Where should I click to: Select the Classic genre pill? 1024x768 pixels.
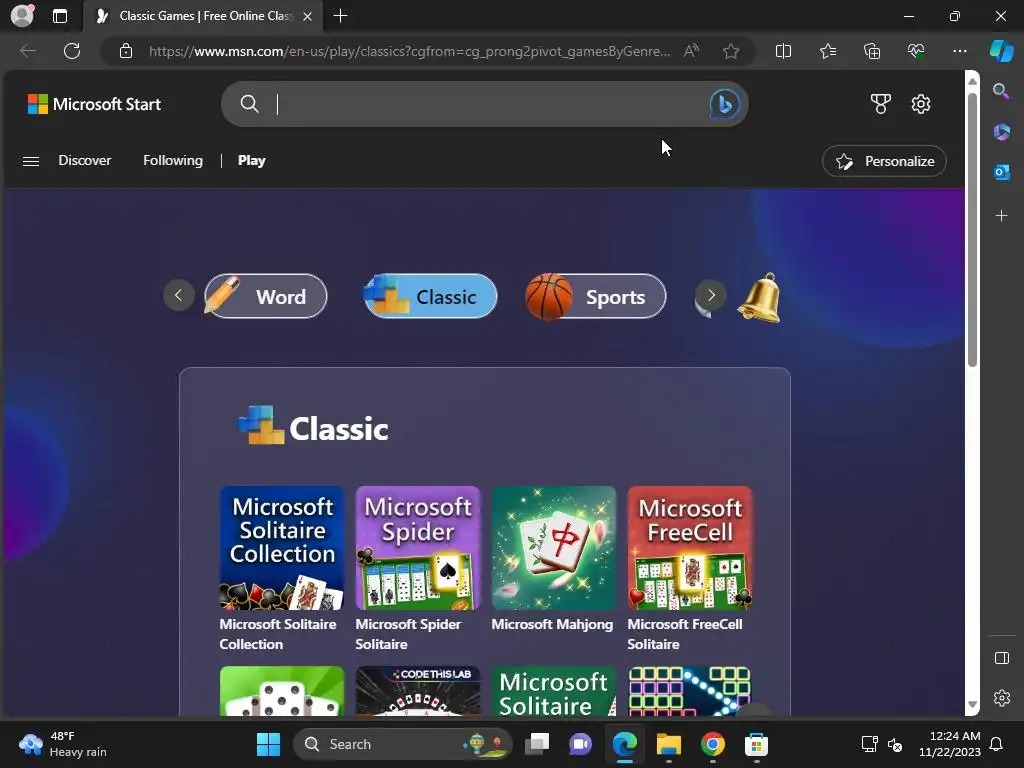(x=430, y=296)
